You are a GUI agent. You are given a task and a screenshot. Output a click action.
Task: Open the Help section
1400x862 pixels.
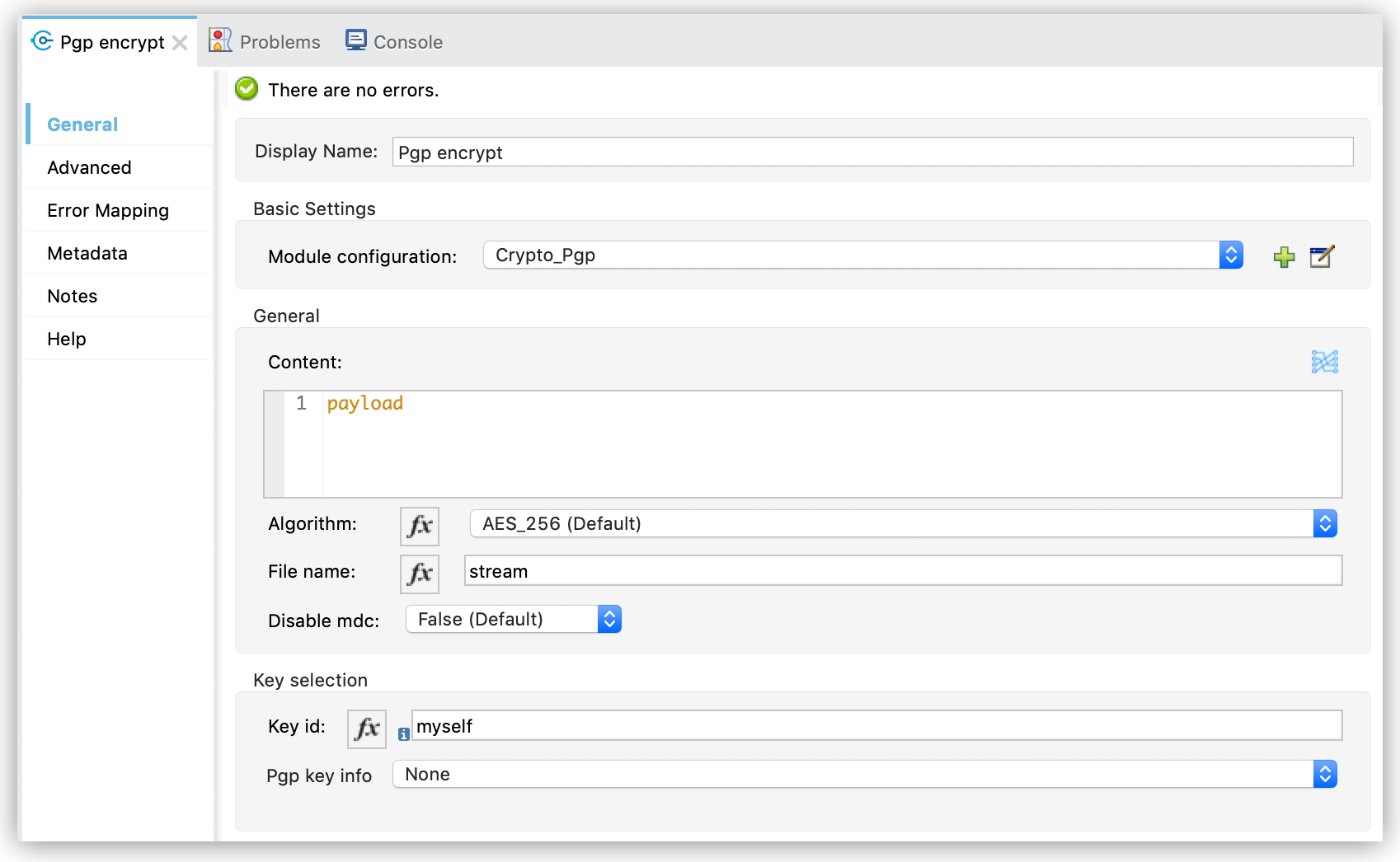[66, 338]
